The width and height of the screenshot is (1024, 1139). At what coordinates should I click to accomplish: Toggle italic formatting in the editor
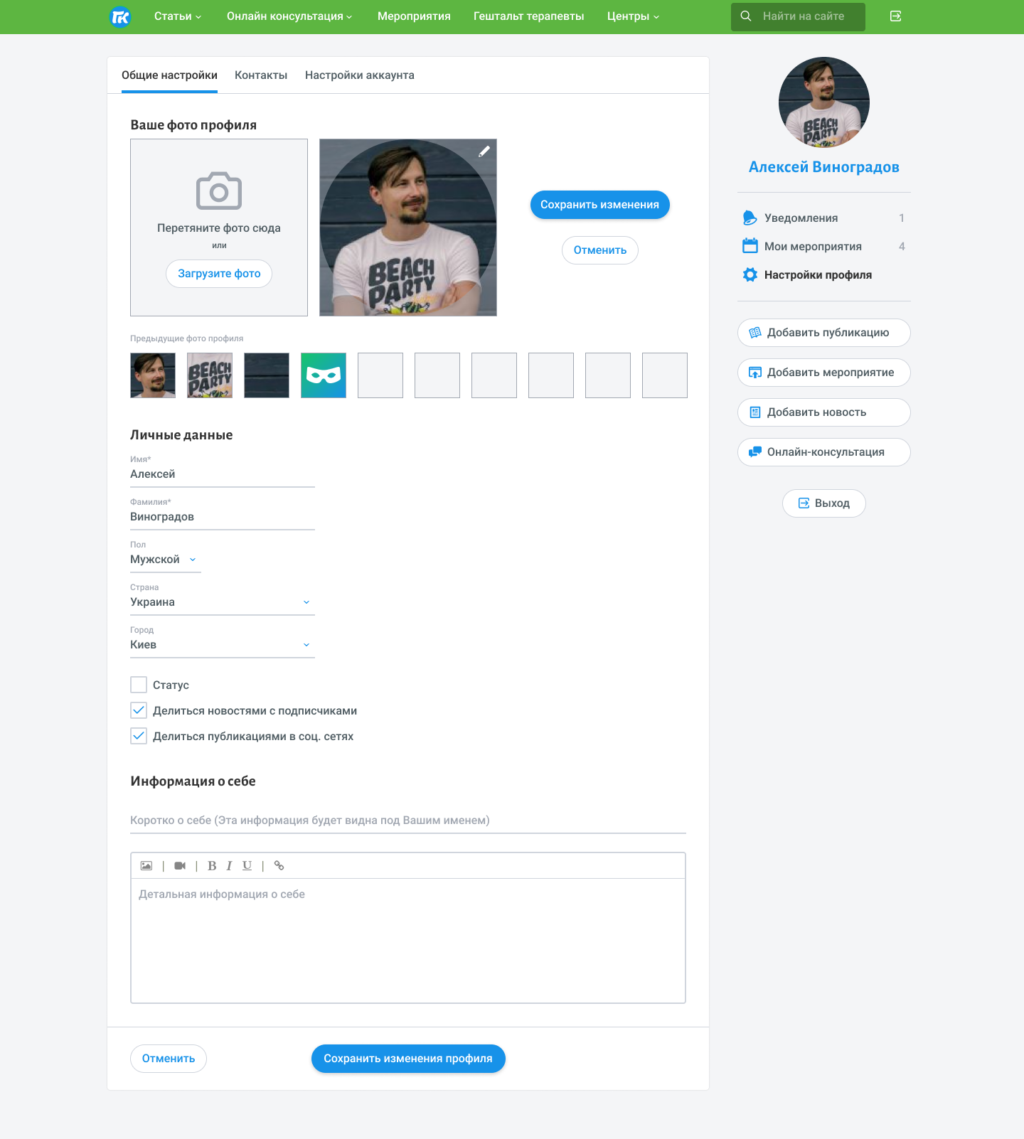(229, 866)
